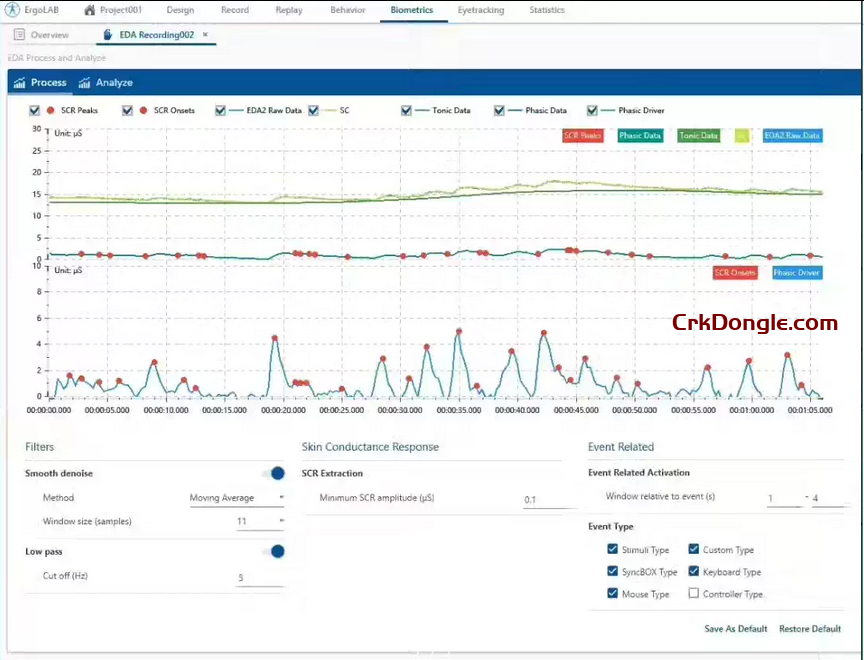Click the SCR Peaks red legend tag

tap(582, 135)
